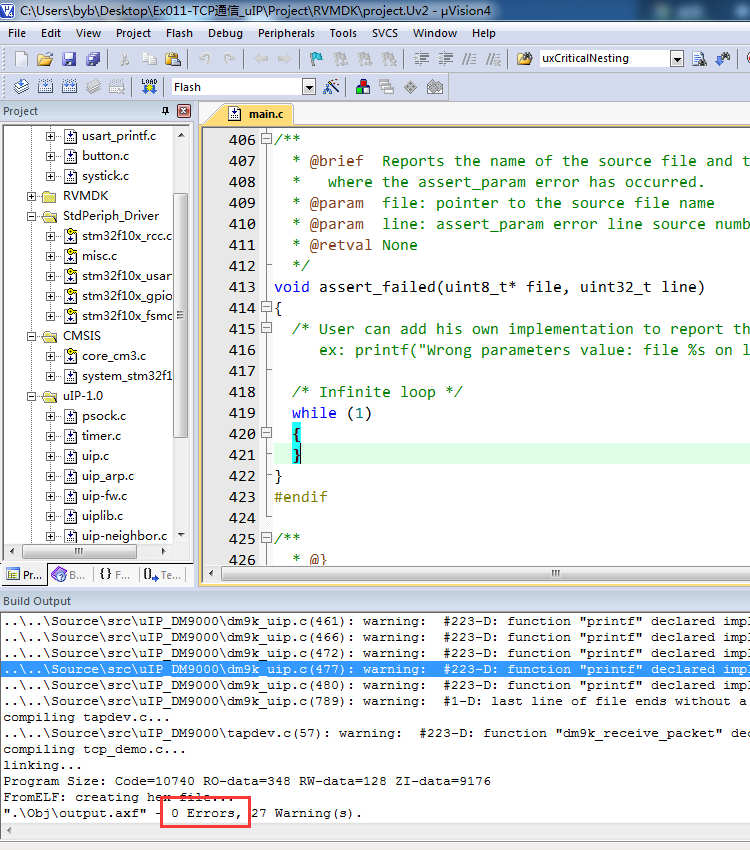Screen dimensions: 750x850
Task: Close the Project panel
Action: pos(184,111)
